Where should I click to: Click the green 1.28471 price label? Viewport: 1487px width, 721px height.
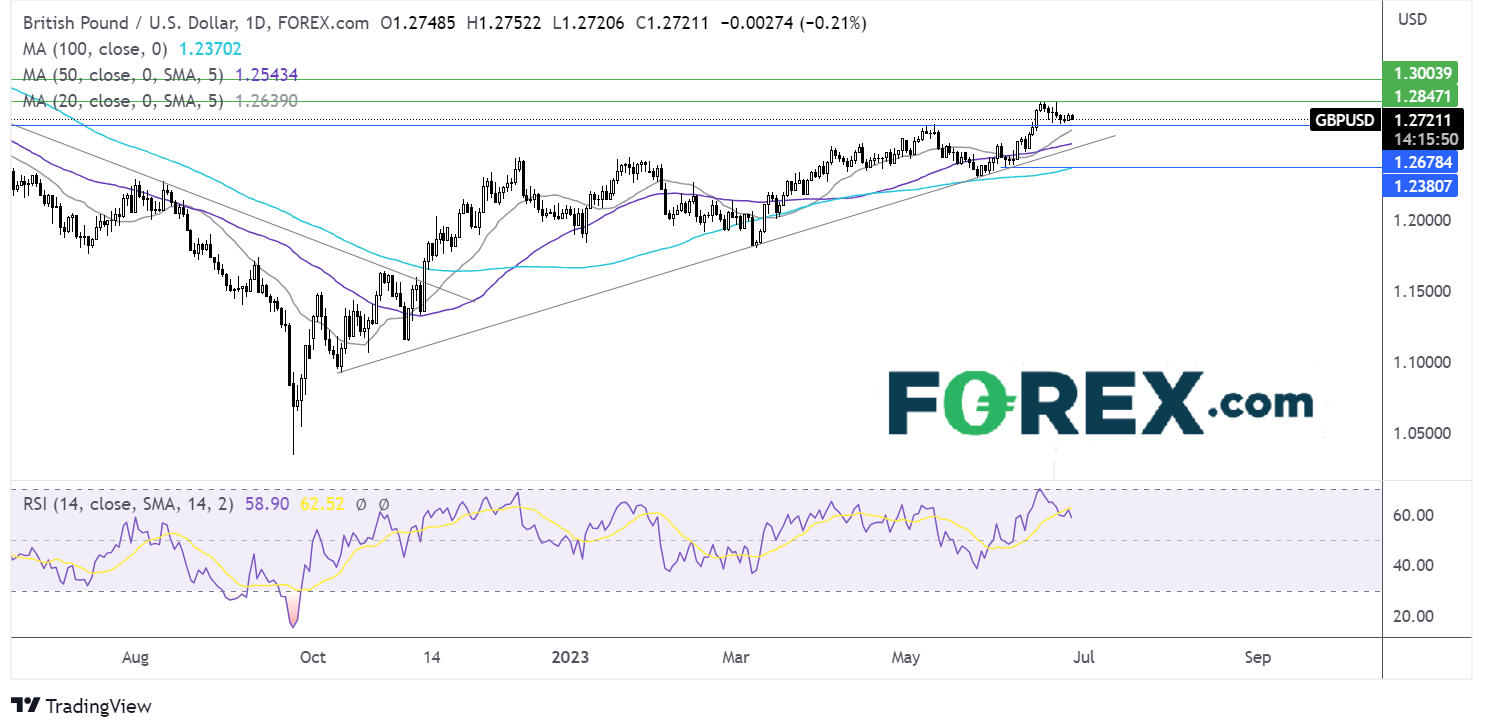point(1422,96)
